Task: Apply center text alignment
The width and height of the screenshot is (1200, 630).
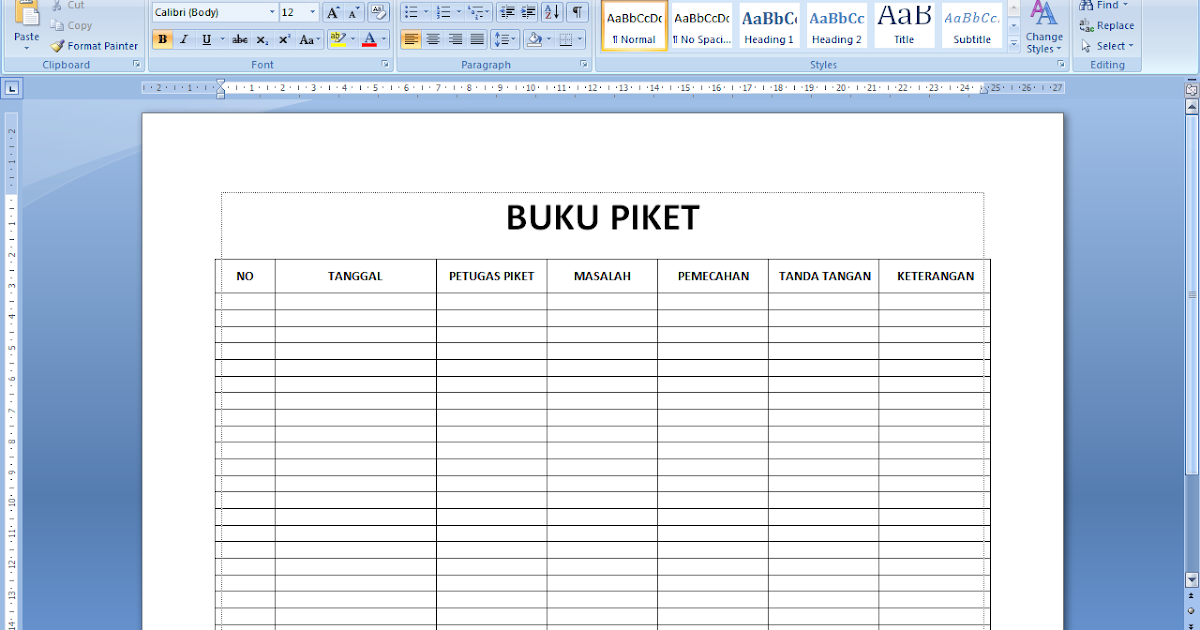Action: (x=432, y=38)
